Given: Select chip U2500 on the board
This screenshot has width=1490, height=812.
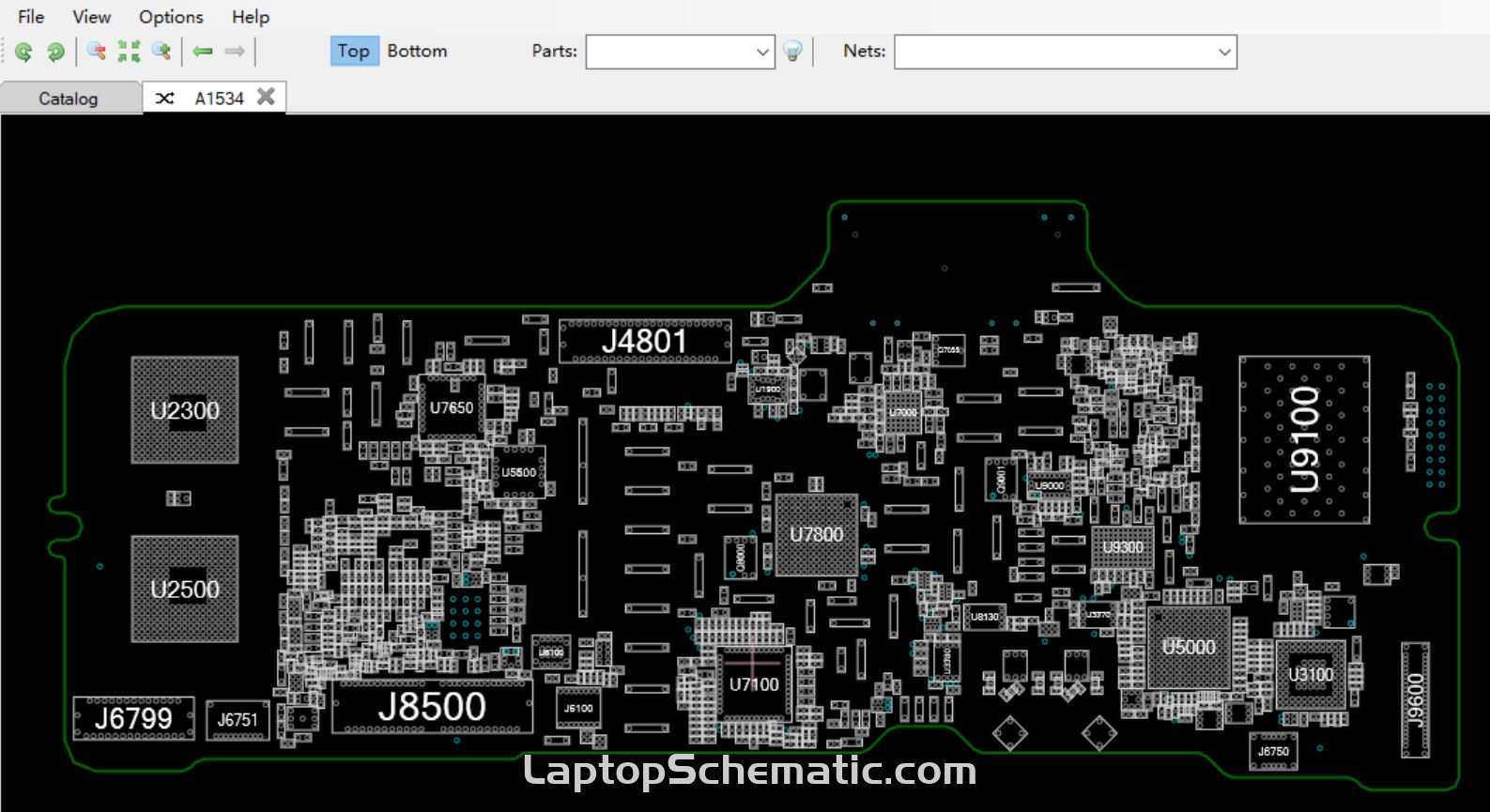Looking at the screenshot, I should click(x=185, y=590).
